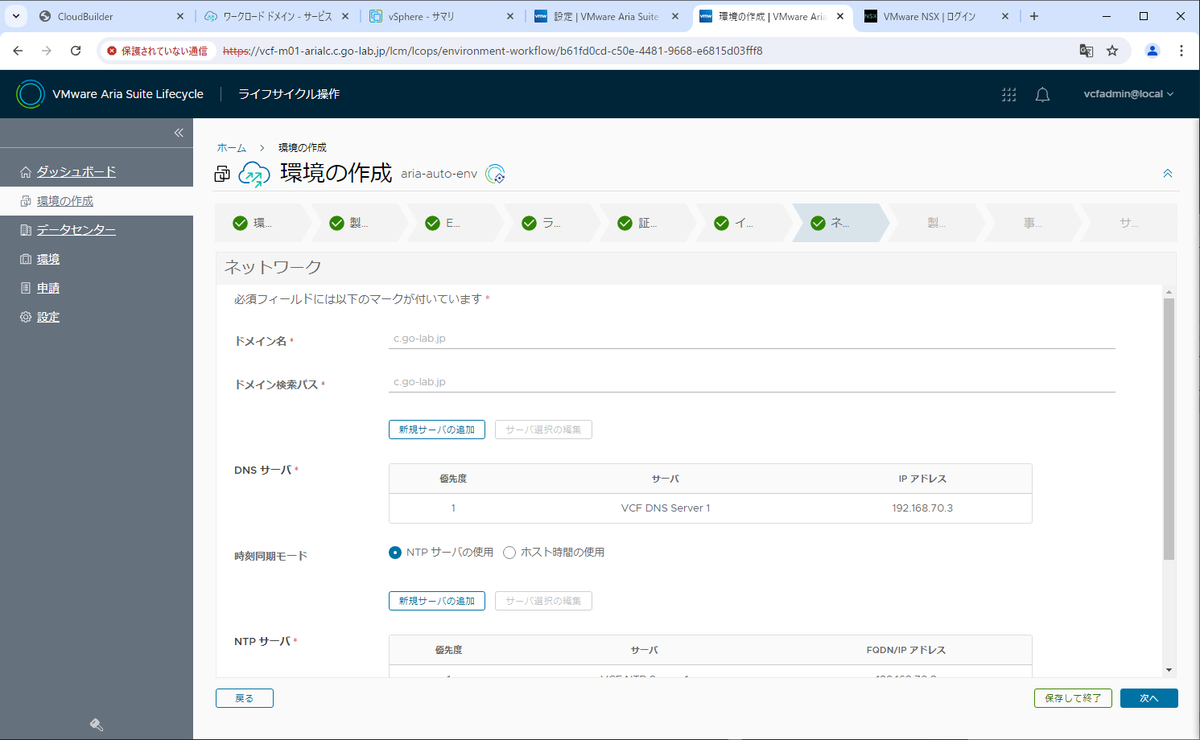Open the tab search dropdown arrow
Image resolution: width=1200 pixels, height=740 pixels.
coord(15,16)
